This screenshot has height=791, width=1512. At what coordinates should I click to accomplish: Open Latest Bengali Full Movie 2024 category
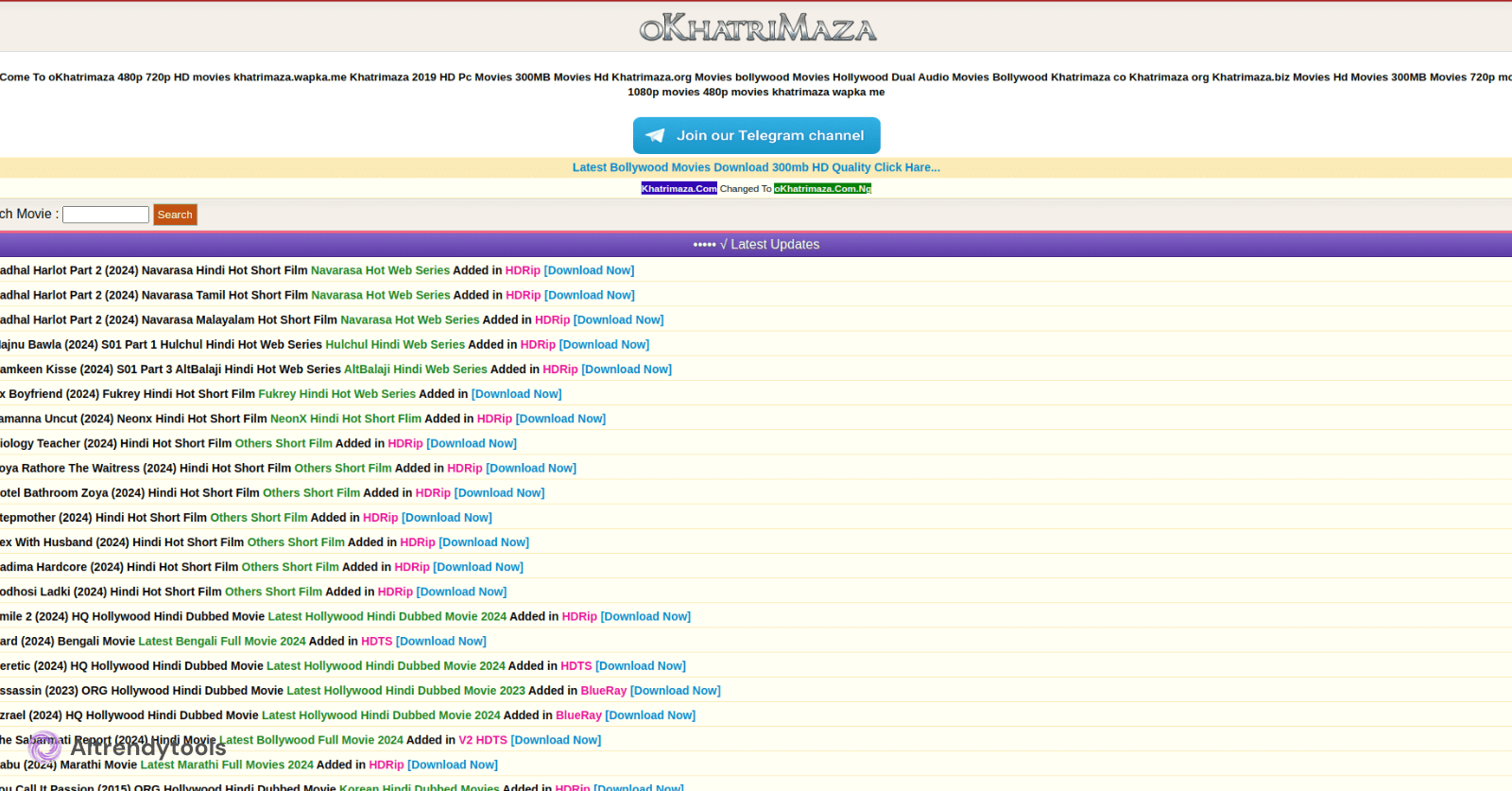[222, 641]
